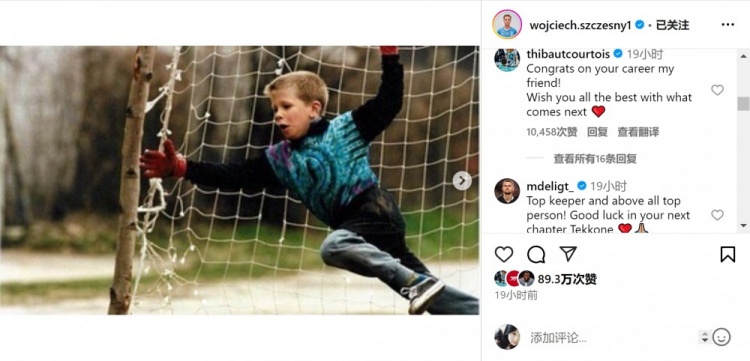Reply (回复) to thibautcourtois's comment

597,132
